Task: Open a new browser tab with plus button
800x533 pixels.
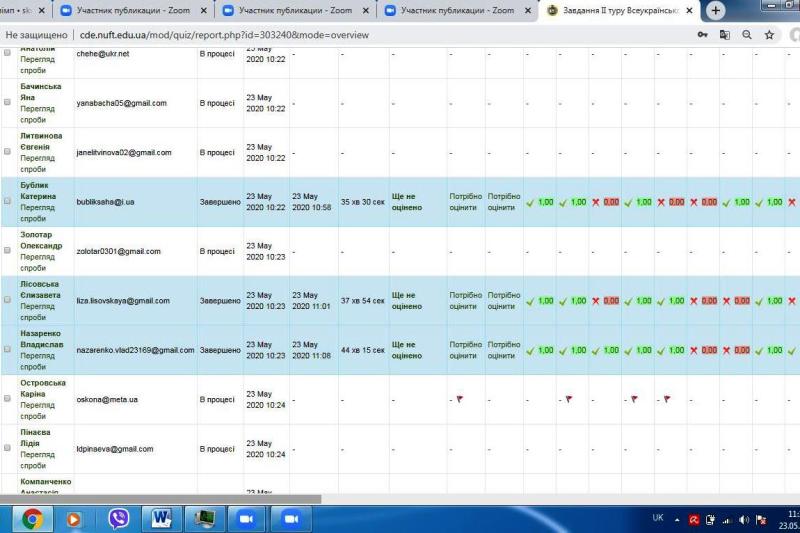Action: pyautogui.click(x=715, y=10)
